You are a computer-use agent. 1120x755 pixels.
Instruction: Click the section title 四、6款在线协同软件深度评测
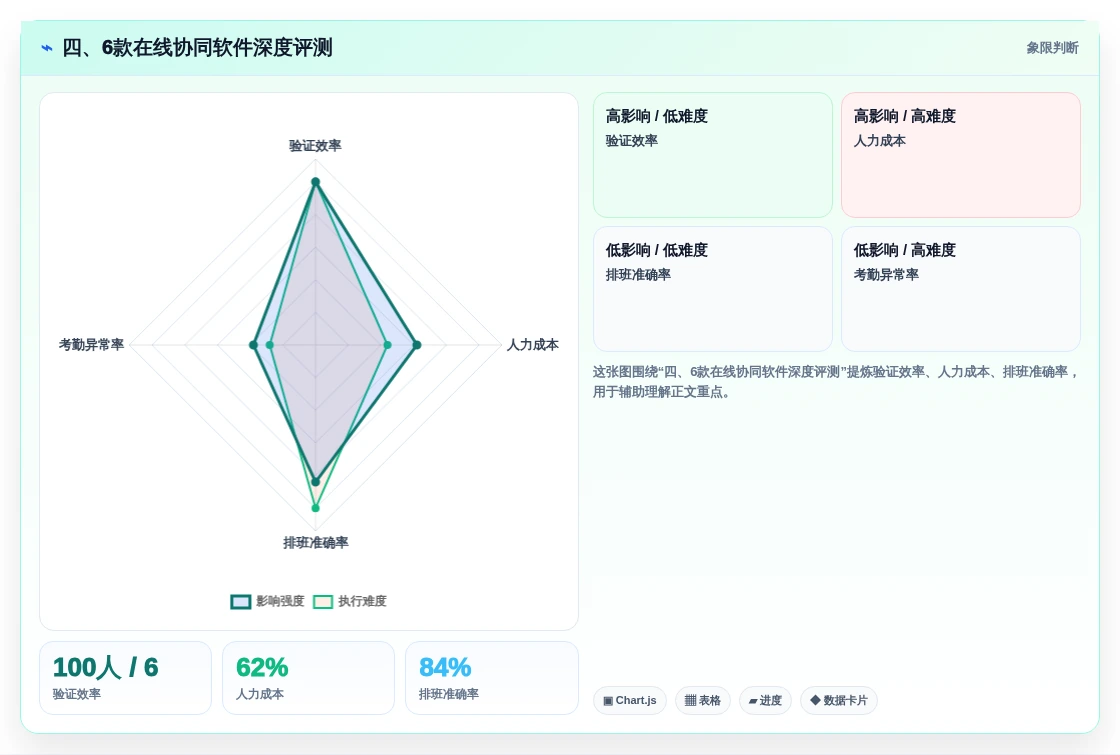click(197, 48)
